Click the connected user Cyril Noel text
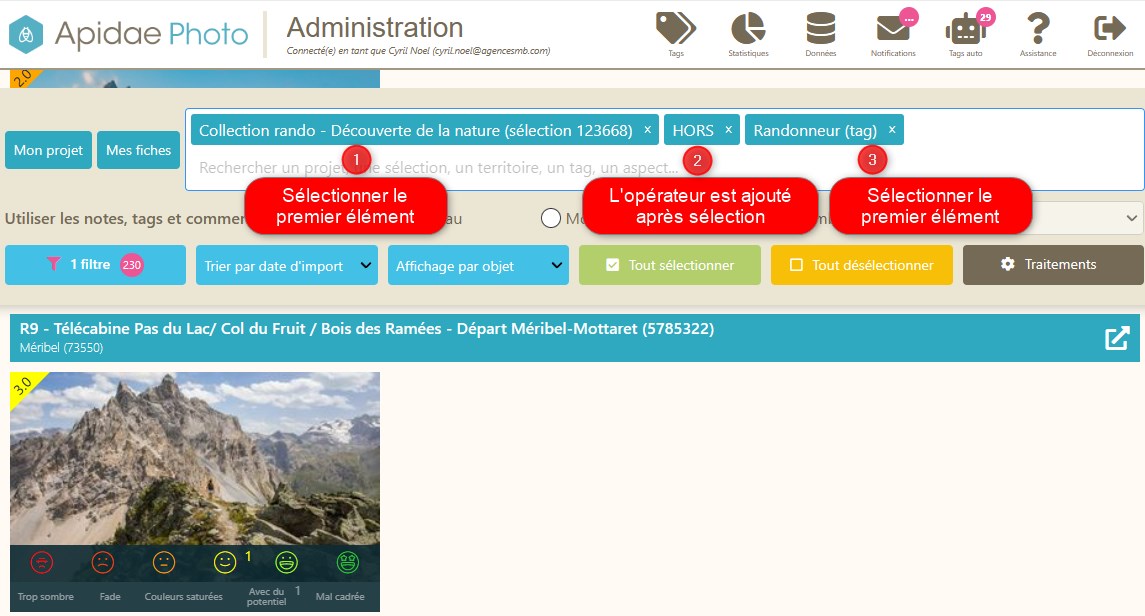 418,50
